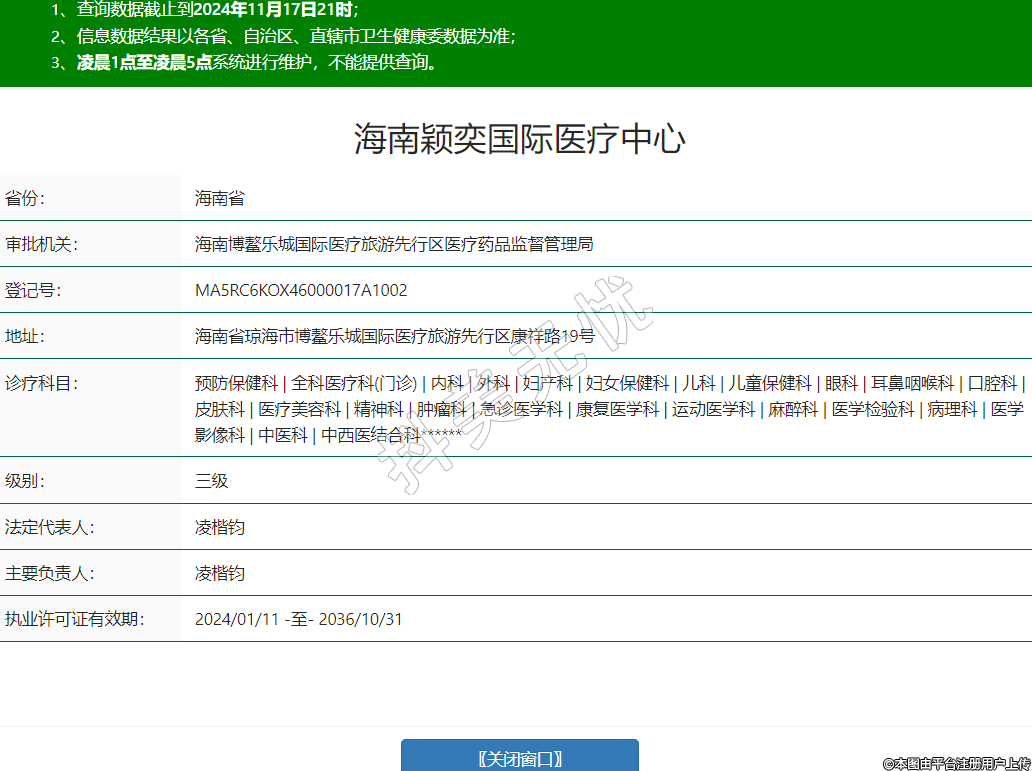This screenshot has width=1032, height=771.
Task: Click the 级别 value 三级
Action: (x=211, y=481)
